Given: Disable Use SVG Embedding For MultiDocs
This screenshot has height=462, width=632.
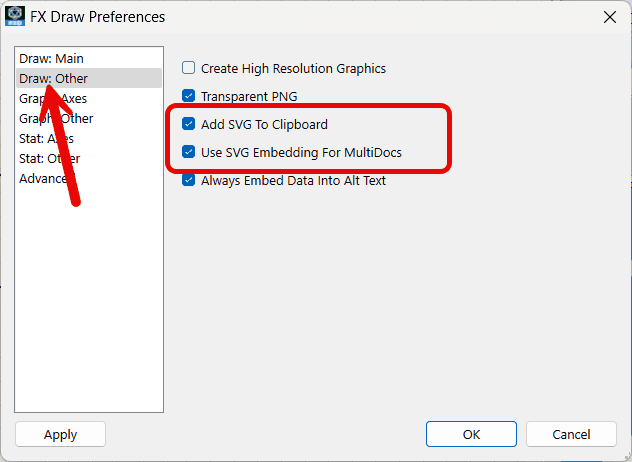Looking at the screenshot, I should tap(188, 152).
